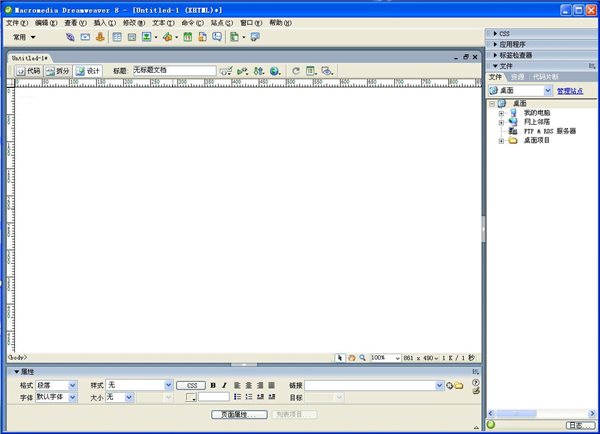
Task: Switch to the 资源 tab in Files panel
Action: click(x=517, y=77)
